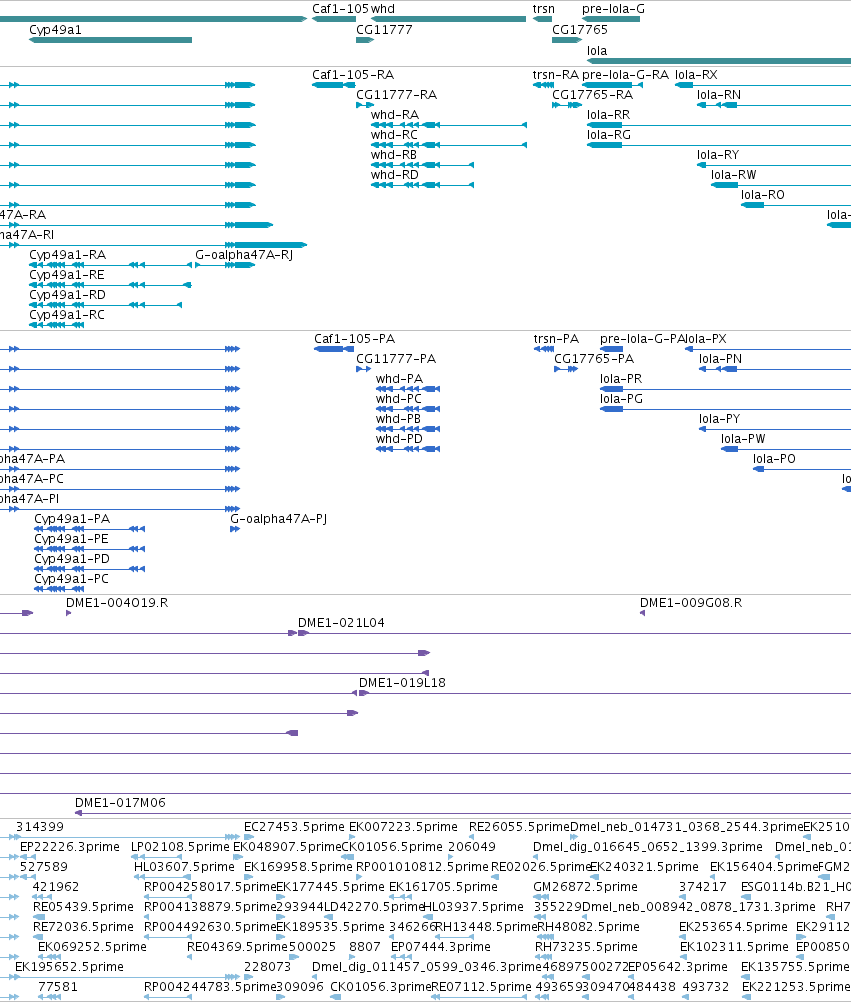The image size is (851, 1002).
Task: Select lola-RW transcript label
Action: click(733, 175)
